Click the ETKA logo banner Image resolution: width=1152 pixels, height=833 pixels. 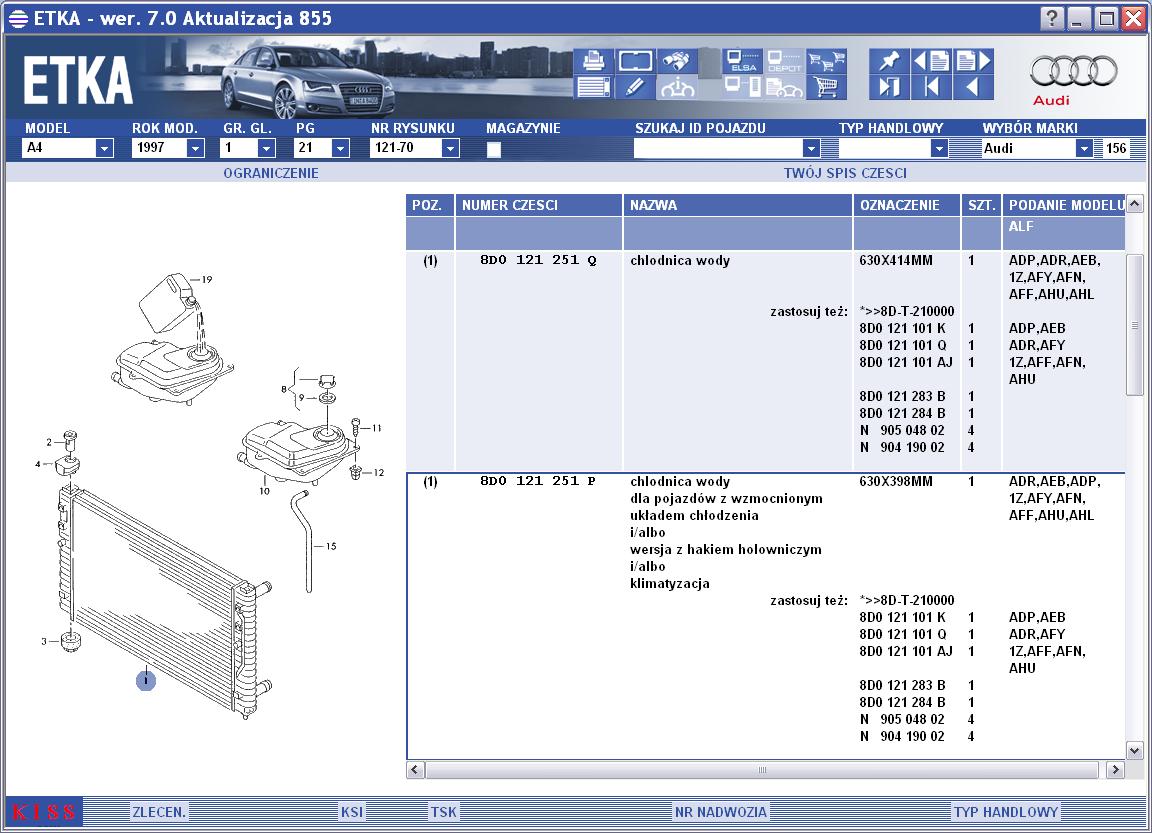click(78, 81)
